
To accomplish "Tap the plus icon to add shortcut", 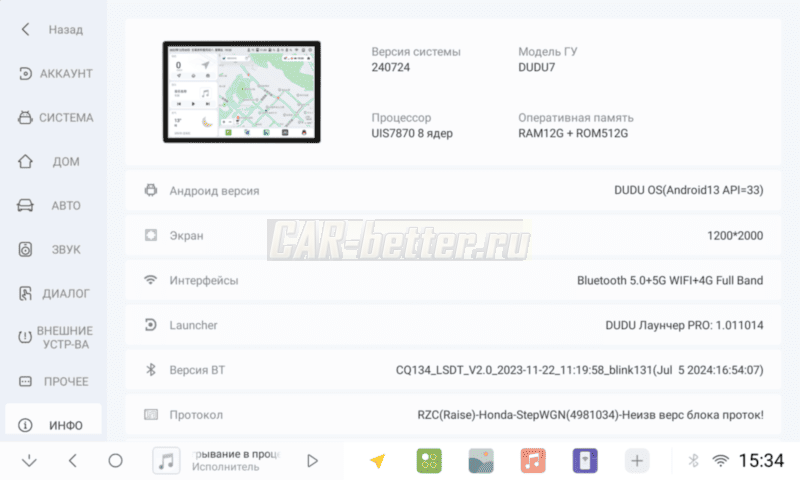I will click(x=637, y=461).
